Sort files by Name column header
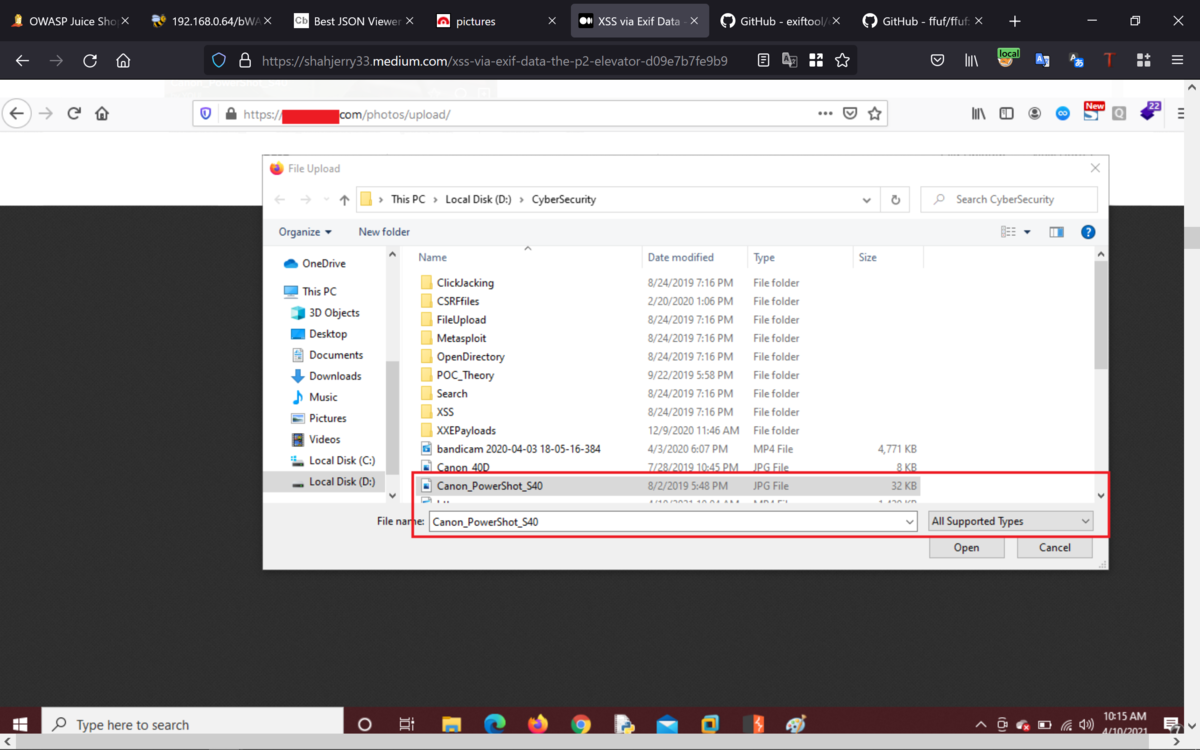The image size is (1200, 750). click(432, 257)
